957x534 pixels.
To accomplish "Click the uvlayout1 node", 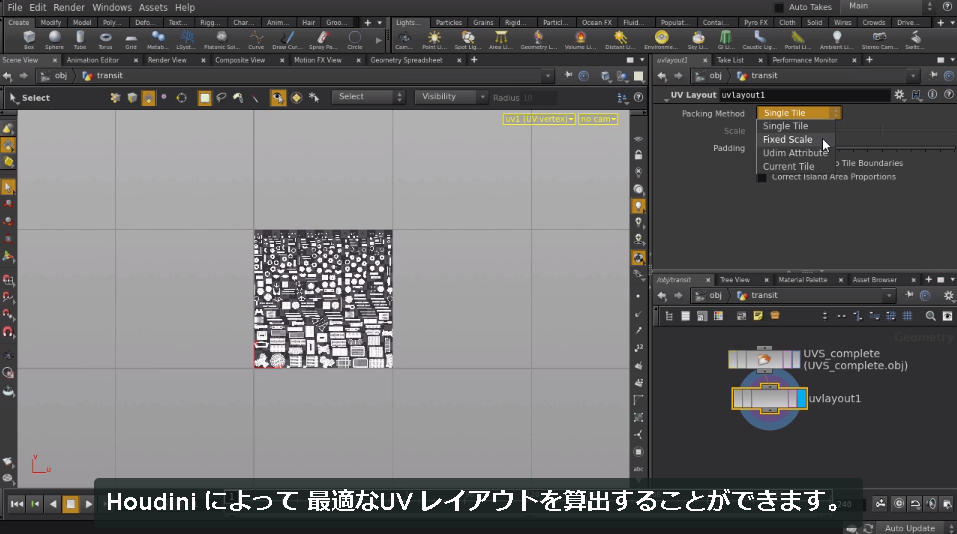I will click(x=768, y=399).
